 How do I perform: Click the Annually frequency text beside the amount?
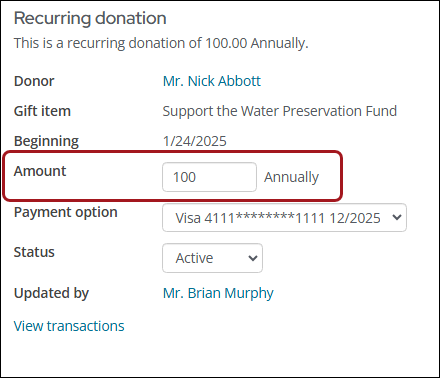(292, 177)
